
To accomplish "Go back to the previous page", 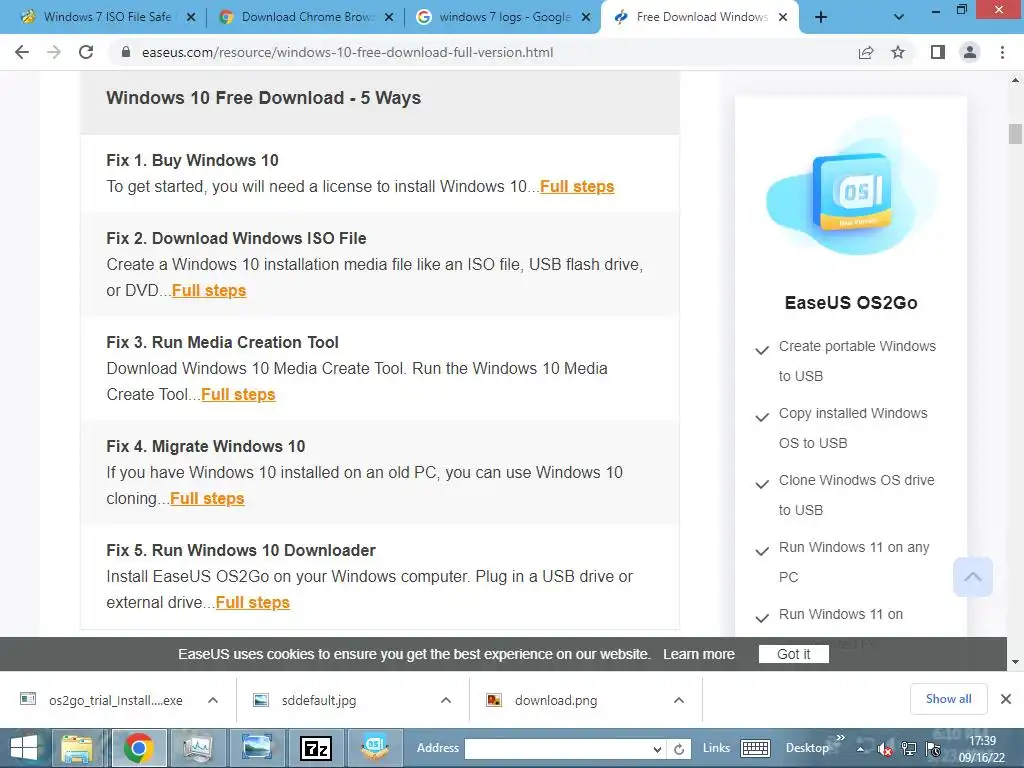I will (22, 52).
